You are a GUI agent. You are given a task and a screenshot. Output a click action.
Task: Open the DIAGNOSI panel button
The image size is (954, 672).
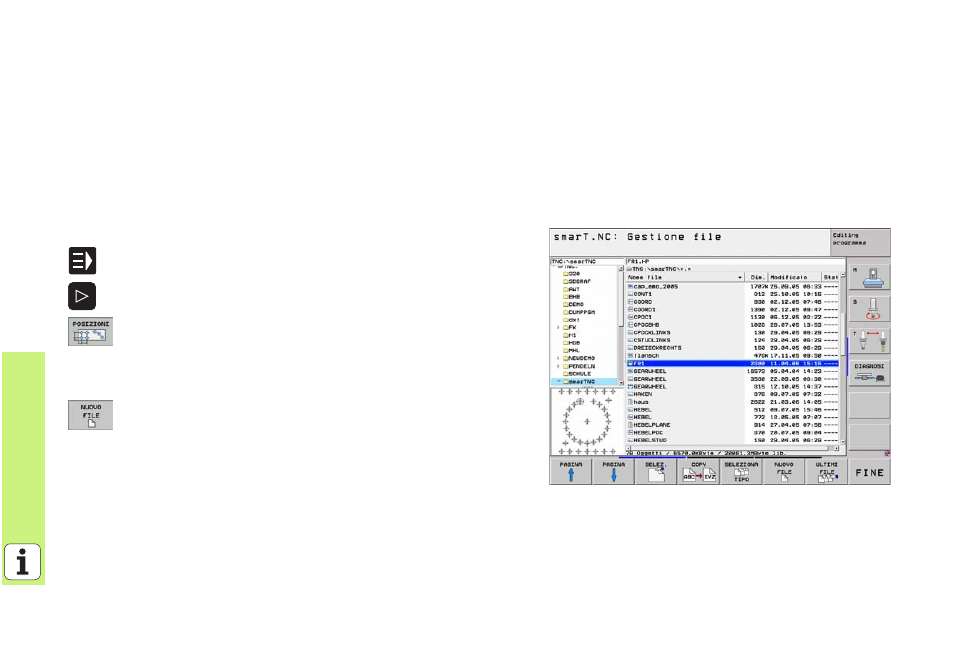(x=869, y=374)
